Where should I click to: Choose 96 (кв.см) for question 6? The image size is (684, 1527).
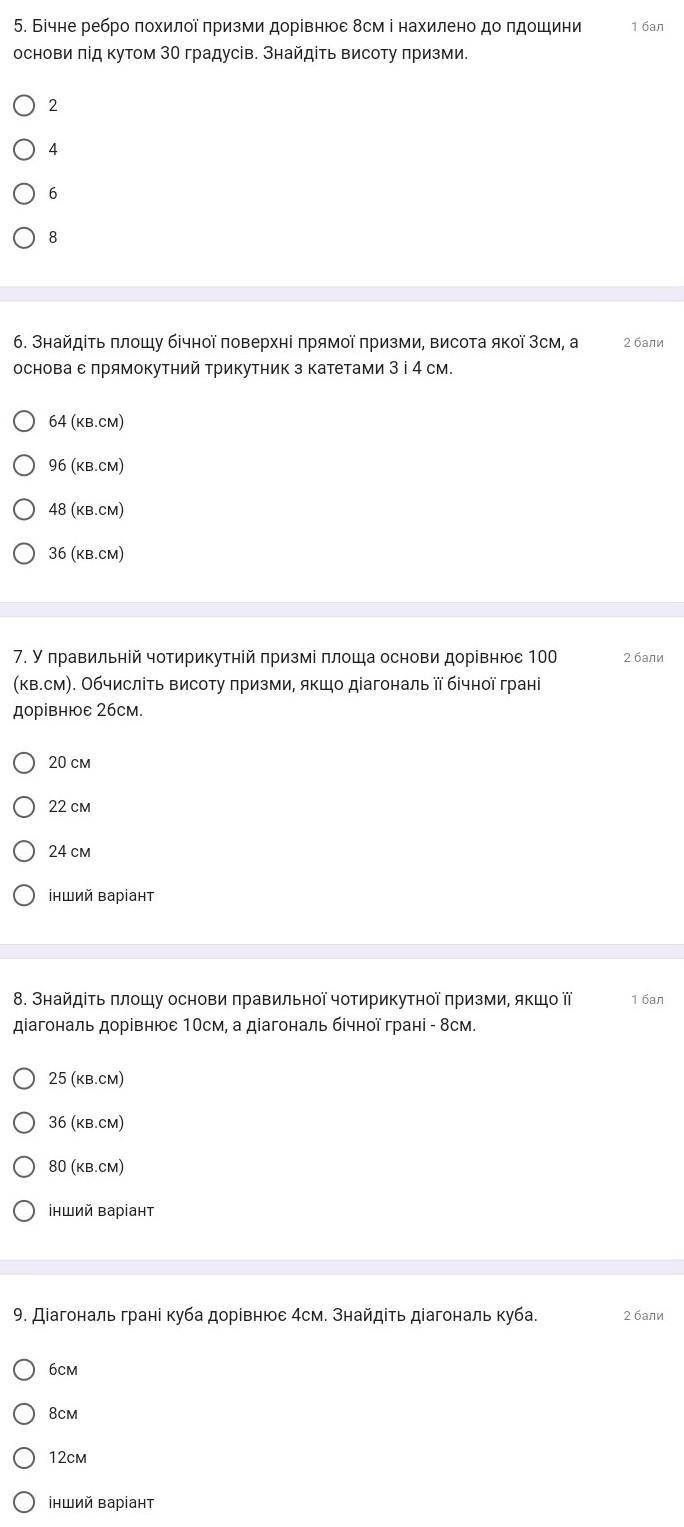(24, 465)
